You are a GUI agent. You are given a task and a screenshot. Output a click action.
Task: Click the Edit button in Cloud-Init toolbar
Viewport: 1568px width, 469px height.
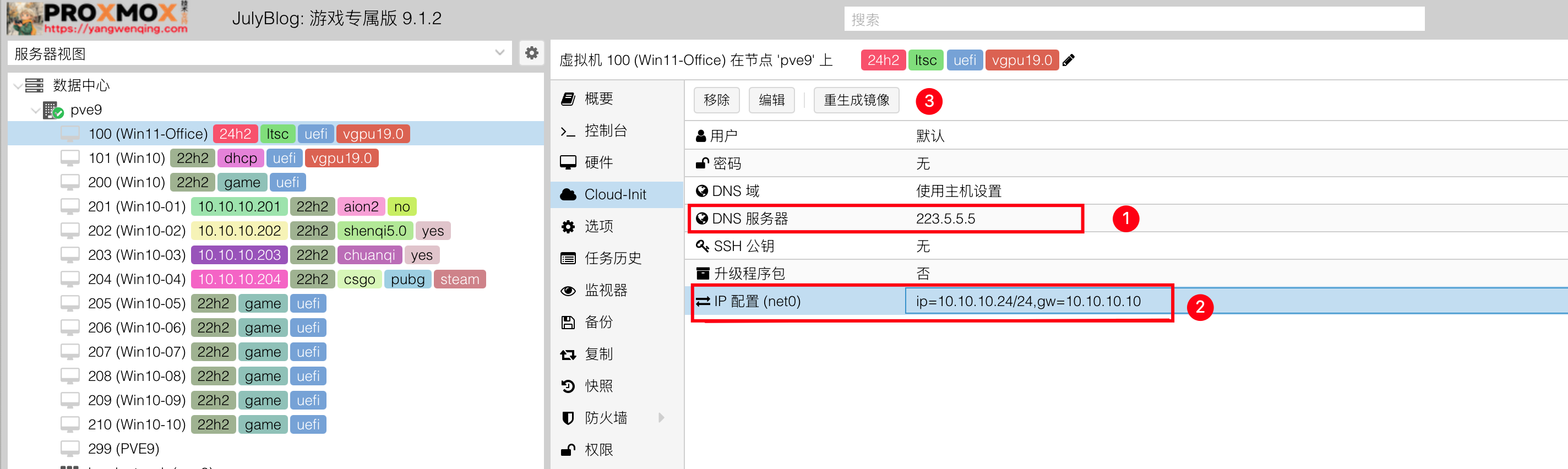click(771, 100)
